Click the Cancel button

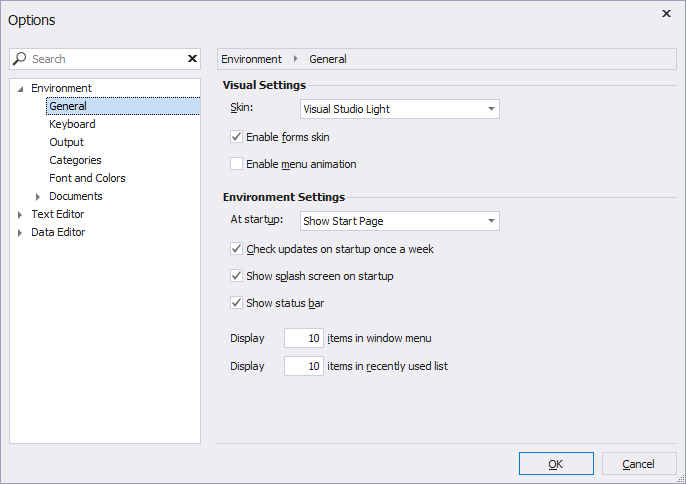coord(639,464)
